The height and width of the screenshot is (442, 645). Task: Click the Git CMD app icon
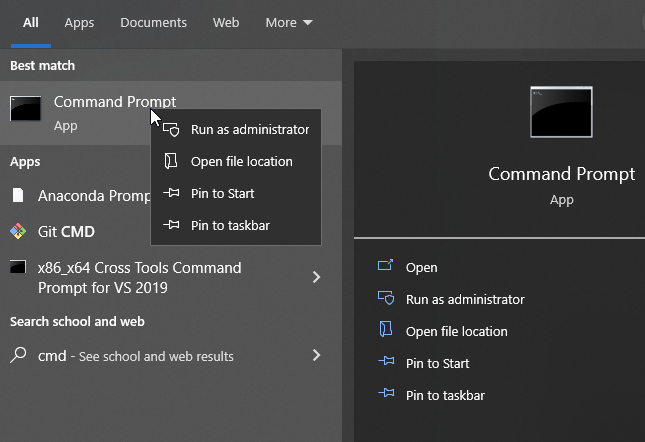(x=18, y=232)
